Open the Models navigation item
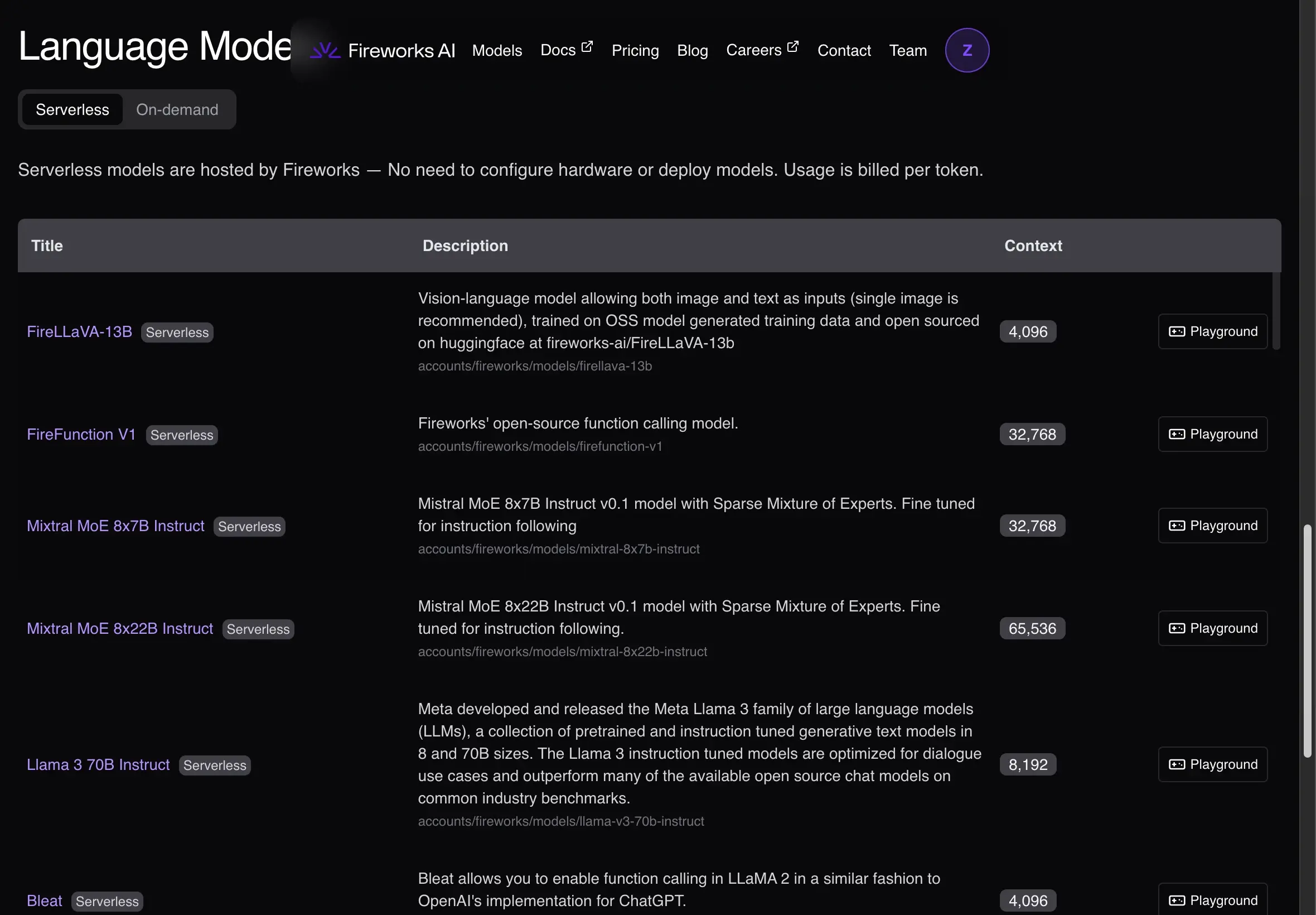The width and height of the screenshot is (1316, 915). [497, 50]
